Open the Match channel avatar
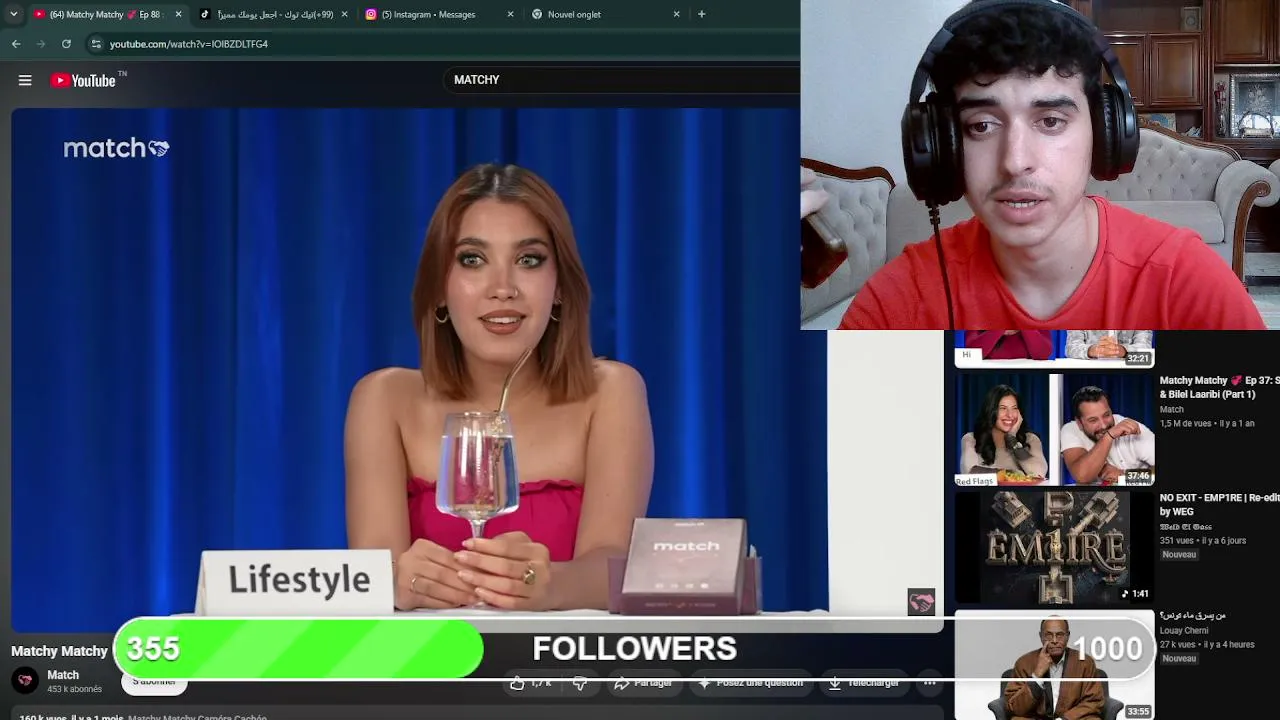1280x720 pixels. click(25, 681)
